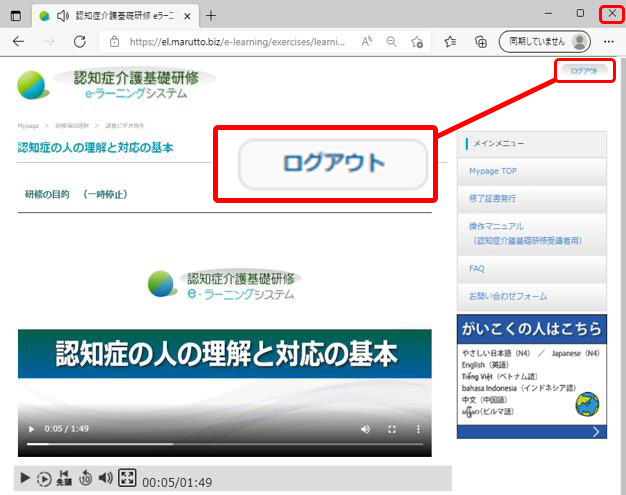Expand the がいこくの人はこちら banner arrow
Screen dimensions: 626x495
(x=596, y=432)
